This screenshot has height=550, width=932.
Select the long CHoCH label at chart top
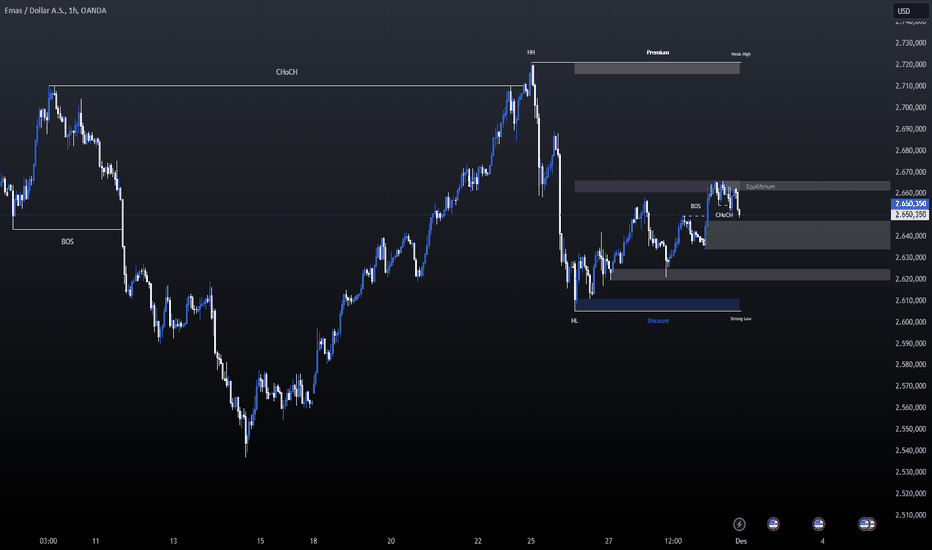pos(286,72)
